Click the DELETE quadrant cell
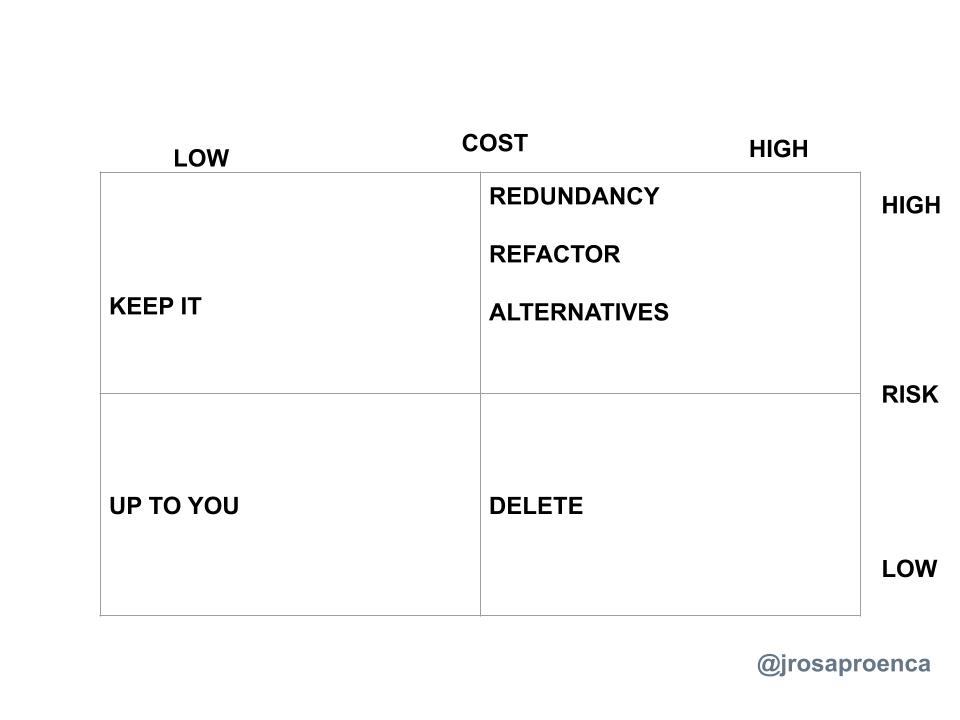 pyautogui.click(x=670, y=504)
